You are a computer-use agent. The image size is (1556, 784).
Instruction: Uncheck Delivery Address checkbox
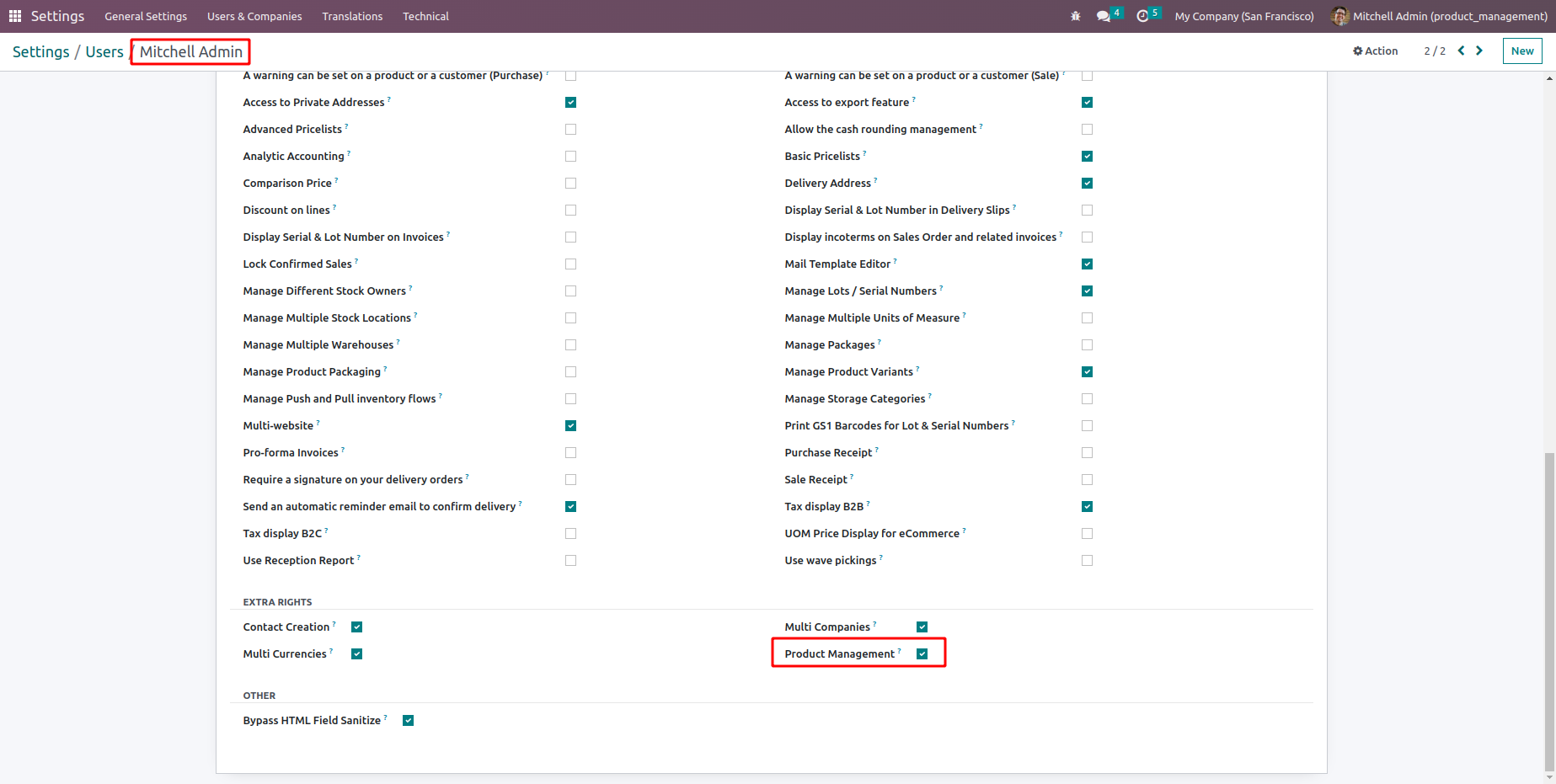[x=1088, y=183]
